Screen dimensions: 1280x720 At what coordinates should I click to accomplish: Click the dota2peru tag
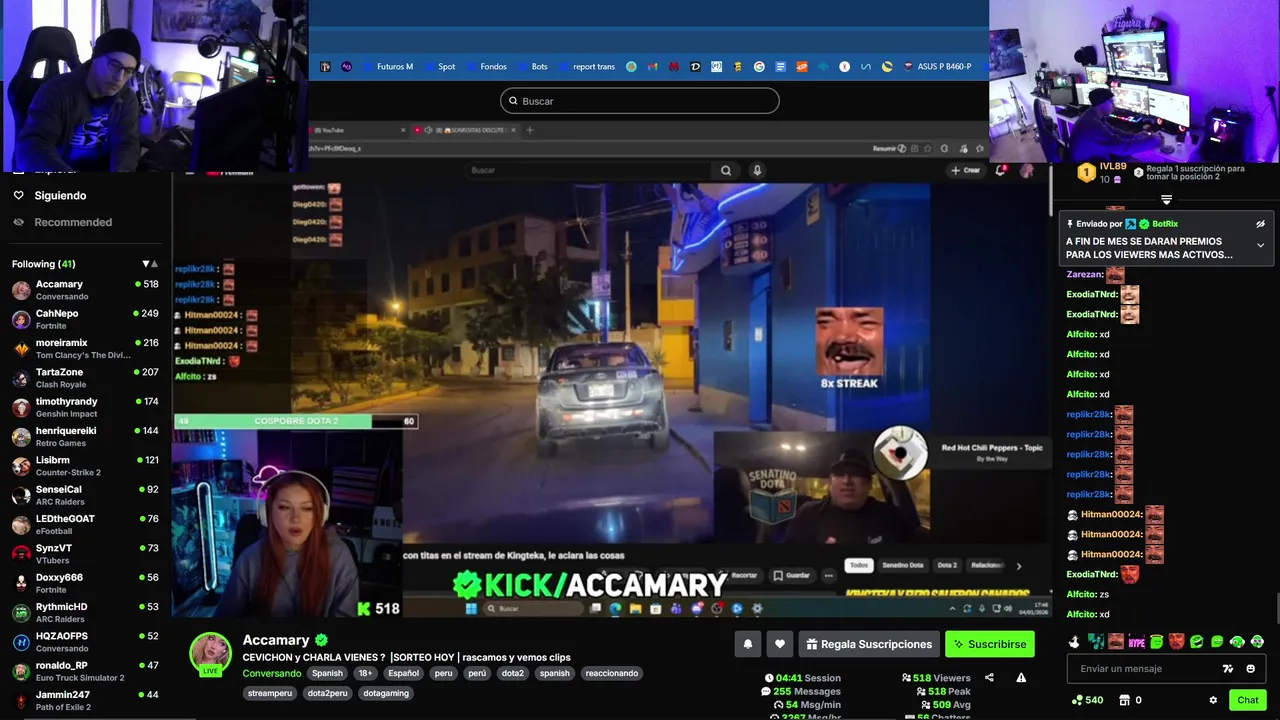tap(328, 693)
